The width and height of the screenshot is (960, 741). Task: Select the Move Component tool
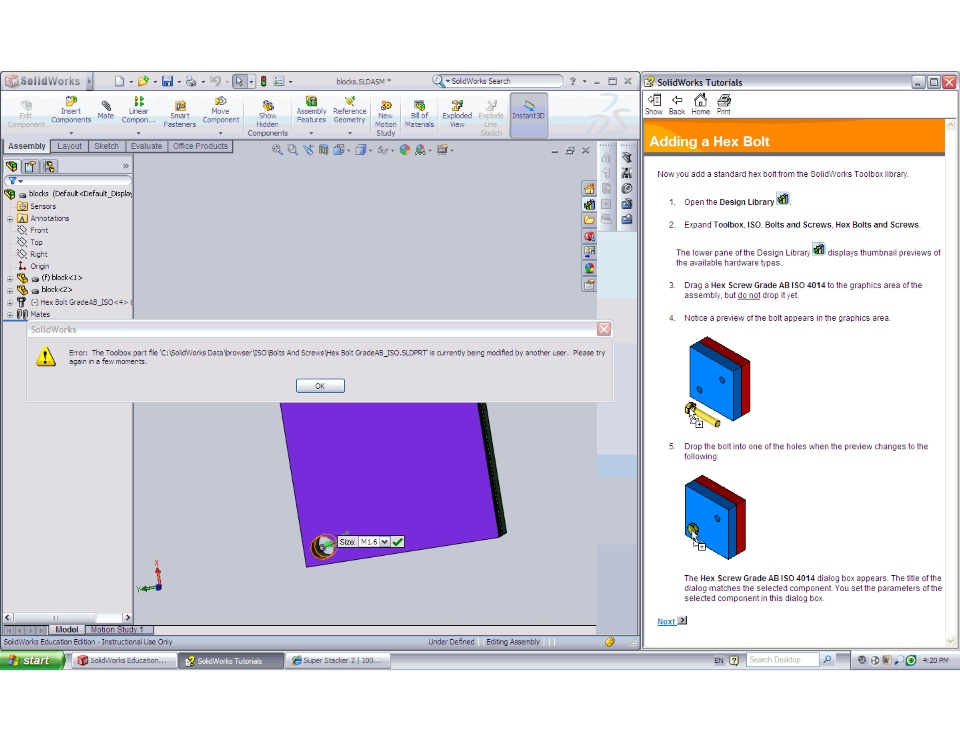[221, 110]
